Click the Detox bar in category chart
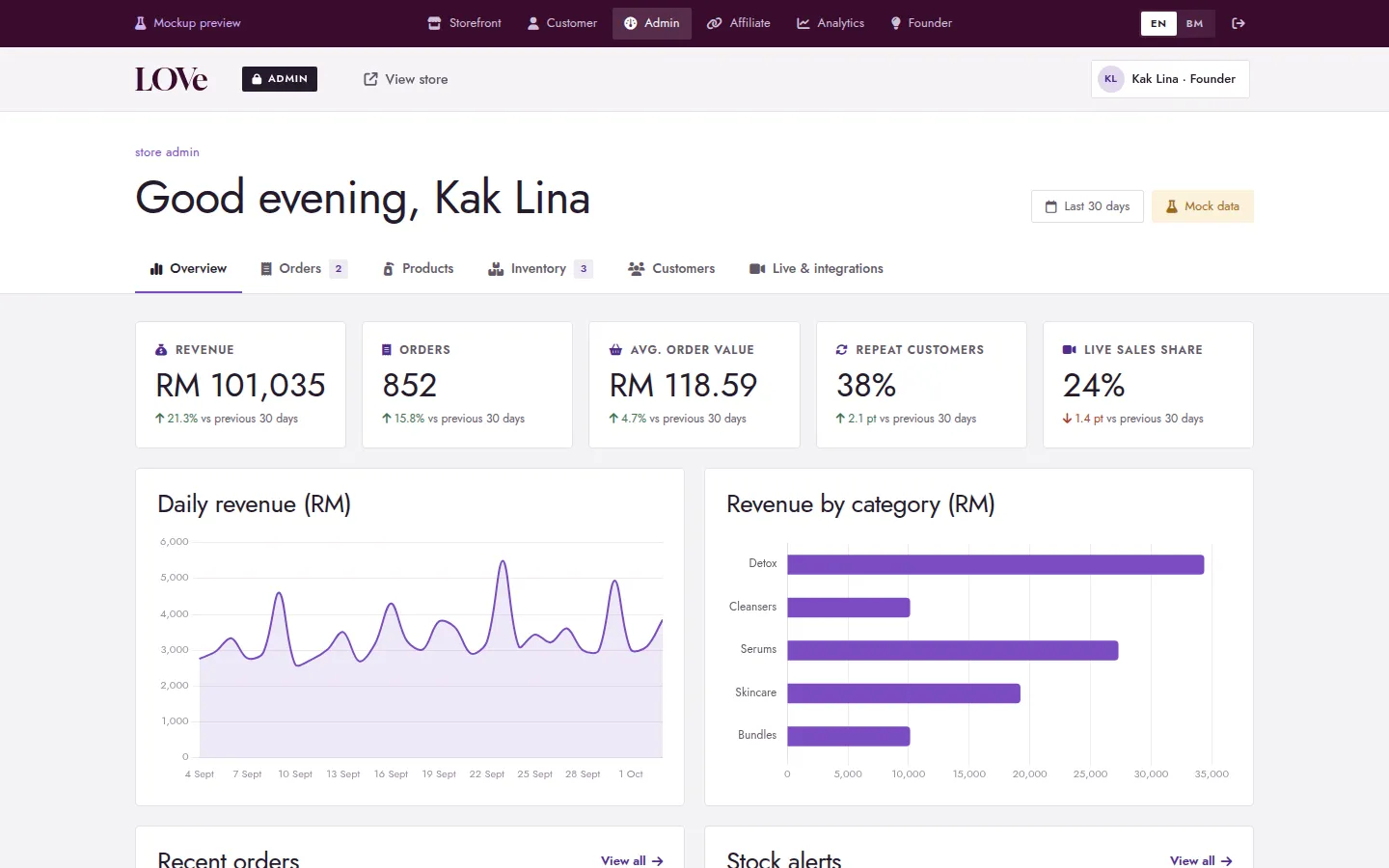Image resolution: width=1389 pixels, height=868 pixels. [995, 564]
